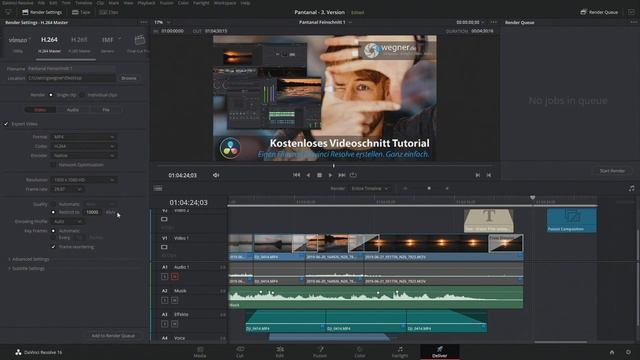640x360 pixels.
Task: Switch to Audio settings tab
Action: point(73,110)
